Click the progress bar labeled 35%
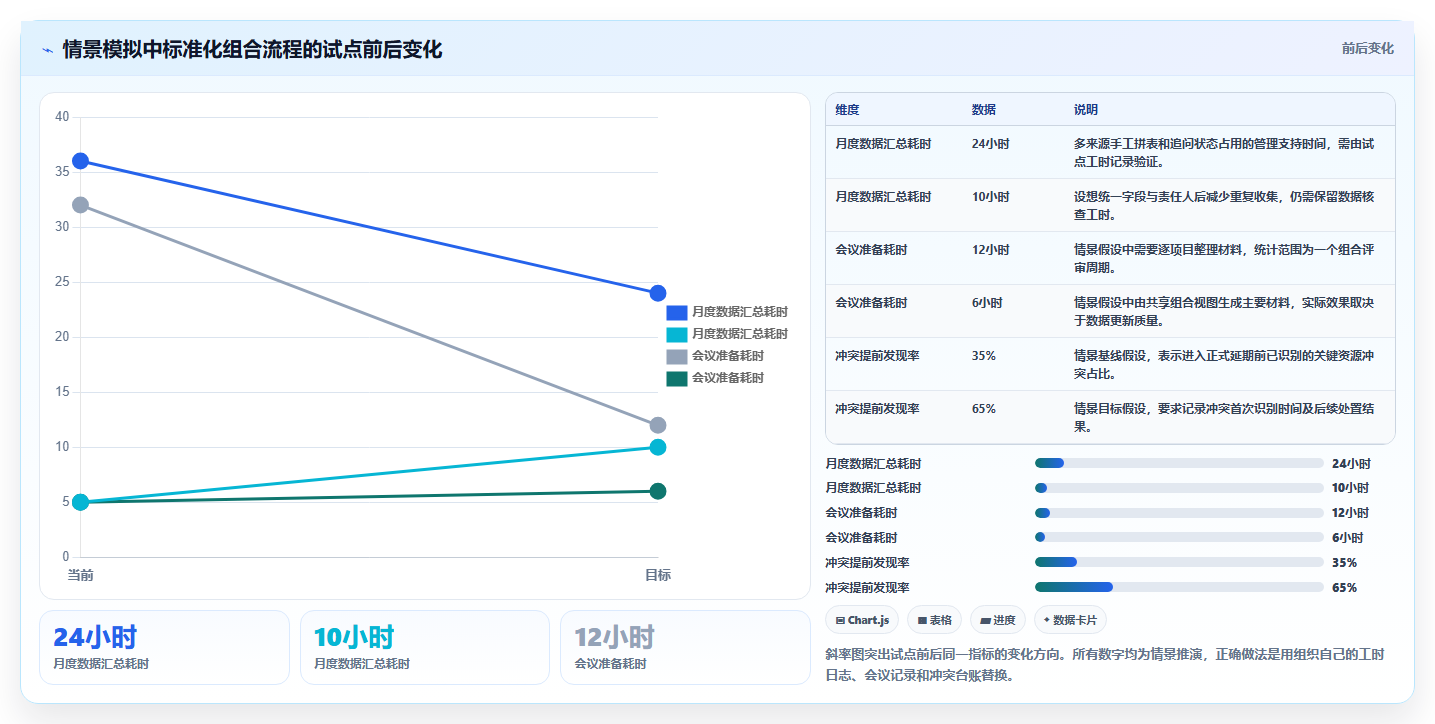 (x=1179, y=562)
